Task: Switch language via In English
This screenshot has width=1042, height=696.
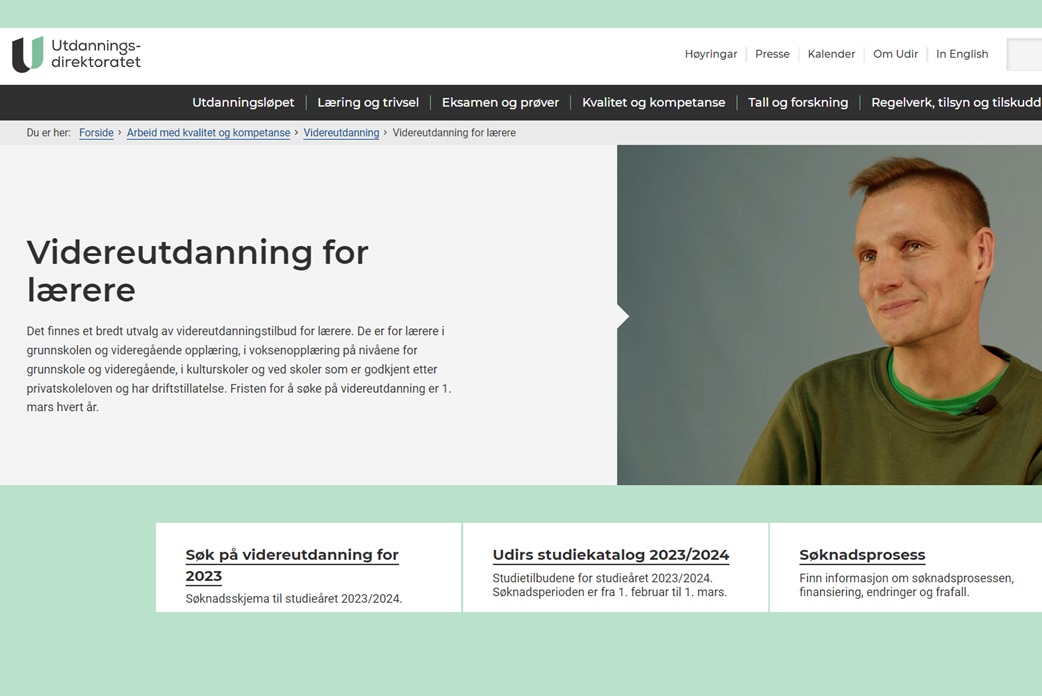Action: tap(961, 54)
